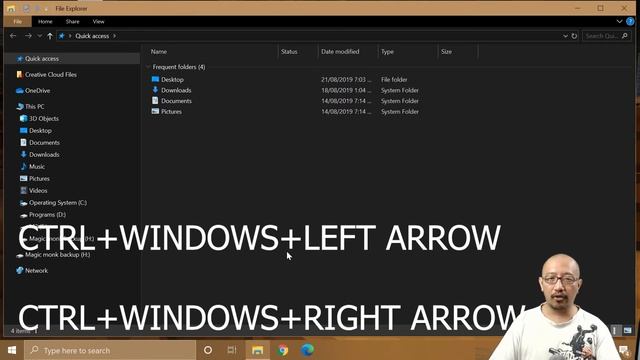Launch Google Chrome from the taskbar
Screen dimensions: 640x360
[282, 350]
